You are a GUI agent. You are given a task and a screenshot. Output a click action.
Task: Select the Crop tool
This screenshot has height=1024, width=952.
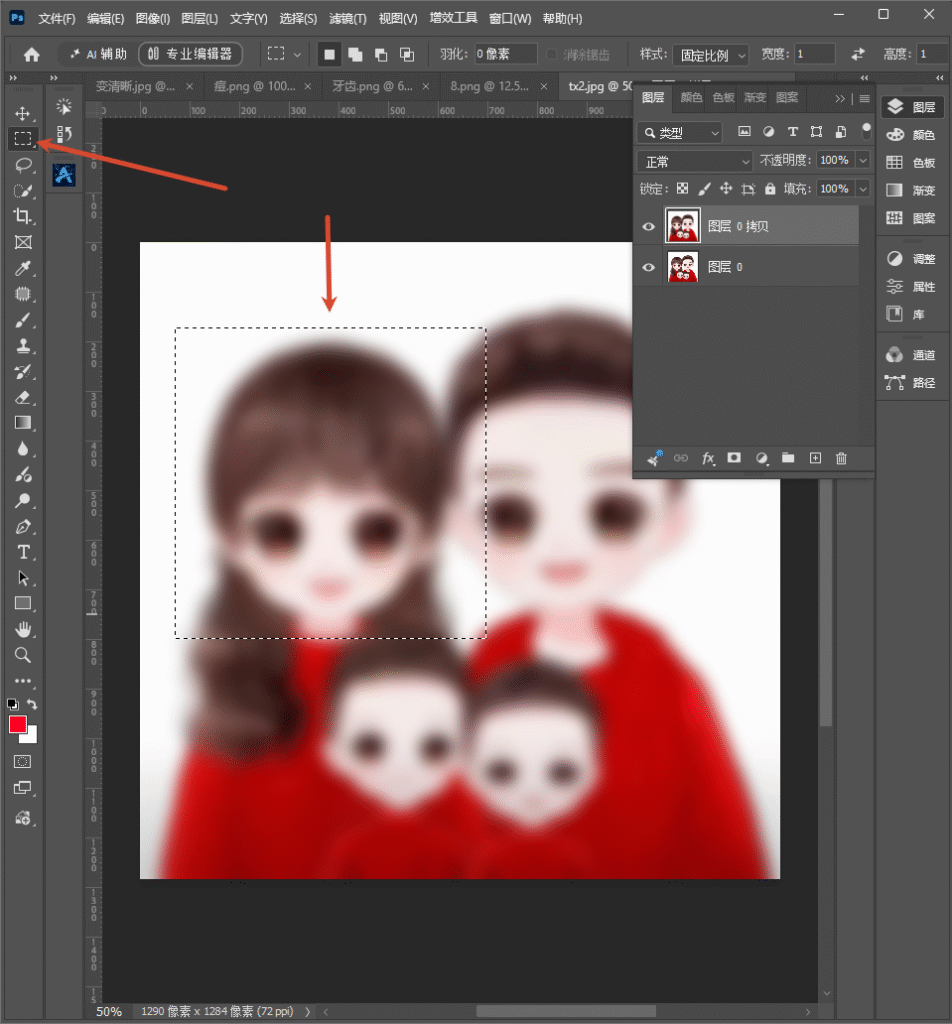24,216
